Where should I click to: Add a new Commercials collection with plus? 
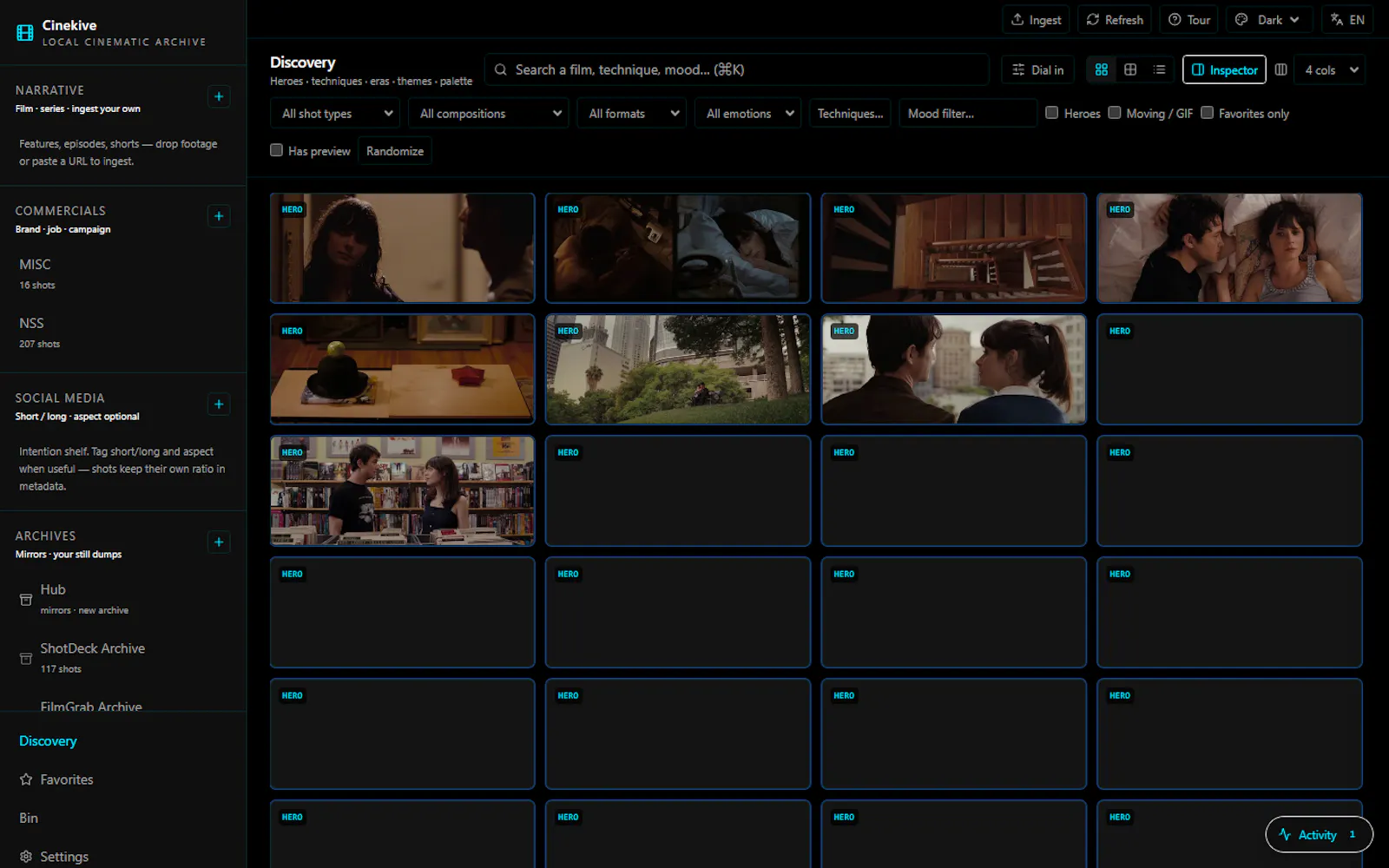click(x=219, y=216)
